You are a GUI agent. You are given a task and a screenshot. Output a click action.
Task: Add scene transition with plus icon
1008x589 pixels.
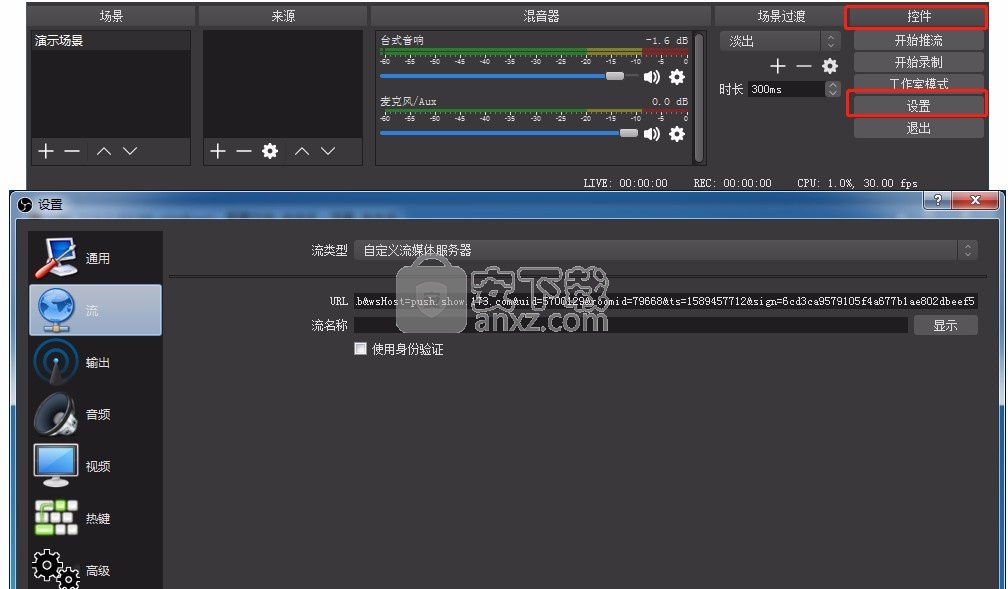pos(778,66)
